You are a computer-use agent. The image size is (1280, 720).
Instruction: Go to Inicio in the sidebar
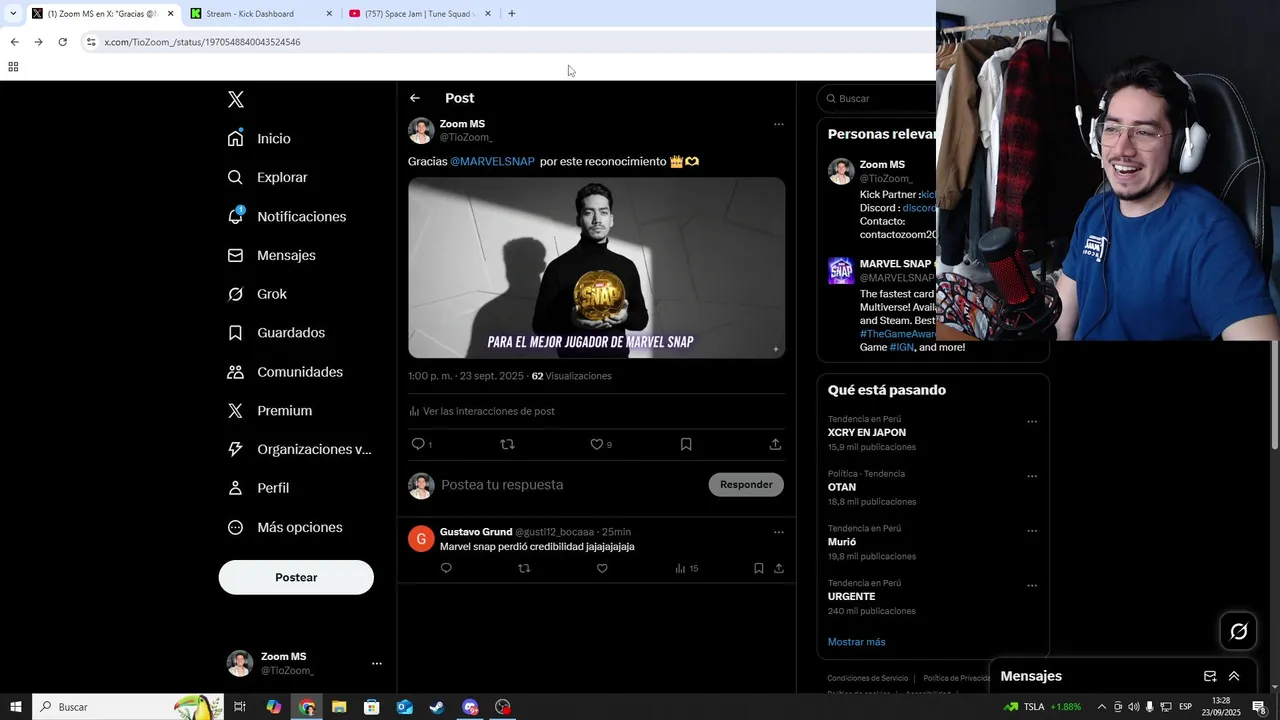pos(259,139)
